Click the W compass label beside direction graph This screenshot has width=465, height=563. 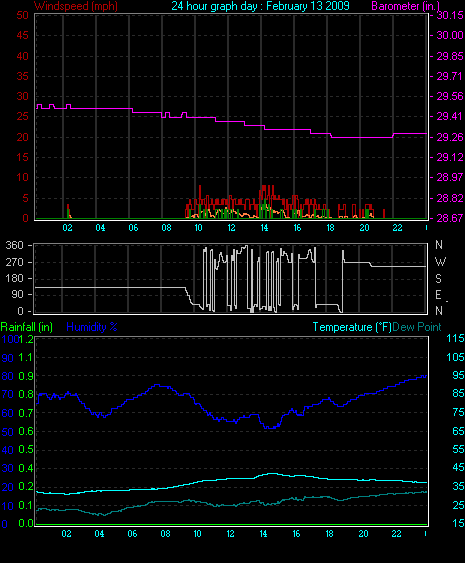(440, 262)
